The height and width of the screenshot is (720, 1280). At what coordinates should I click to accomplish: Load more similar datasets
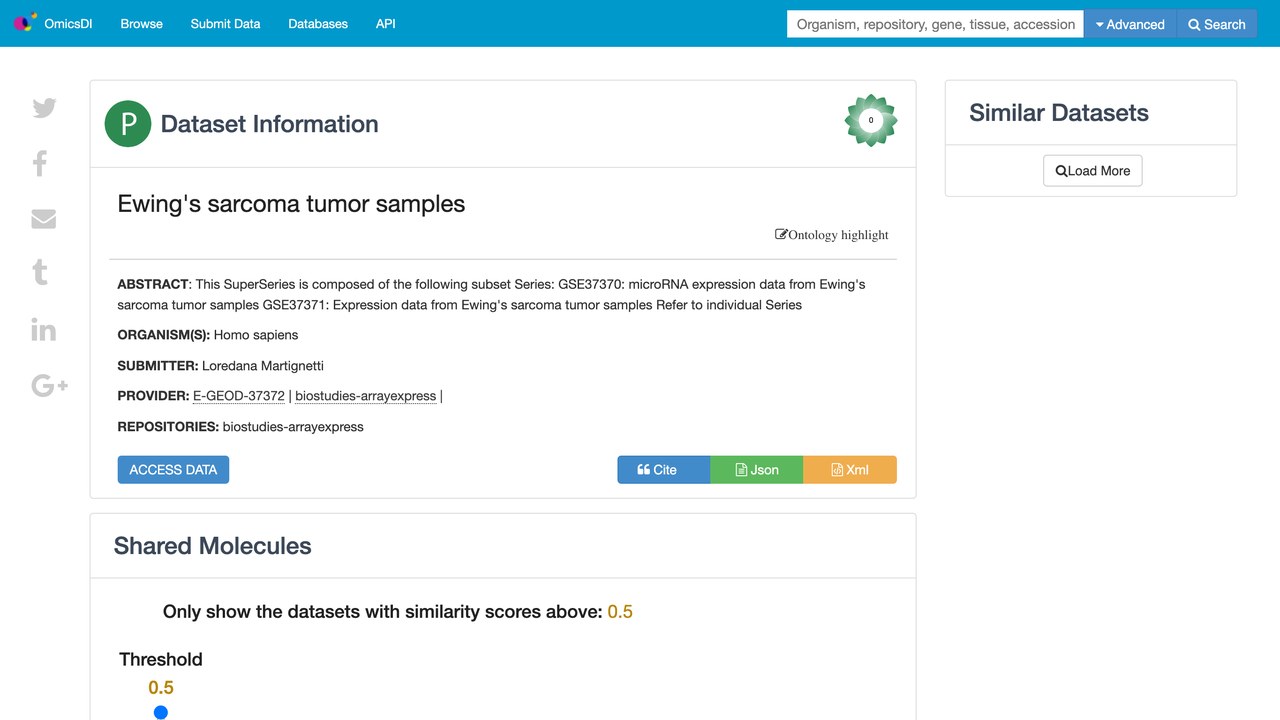pyautogui.click(x=1092, y=171)
